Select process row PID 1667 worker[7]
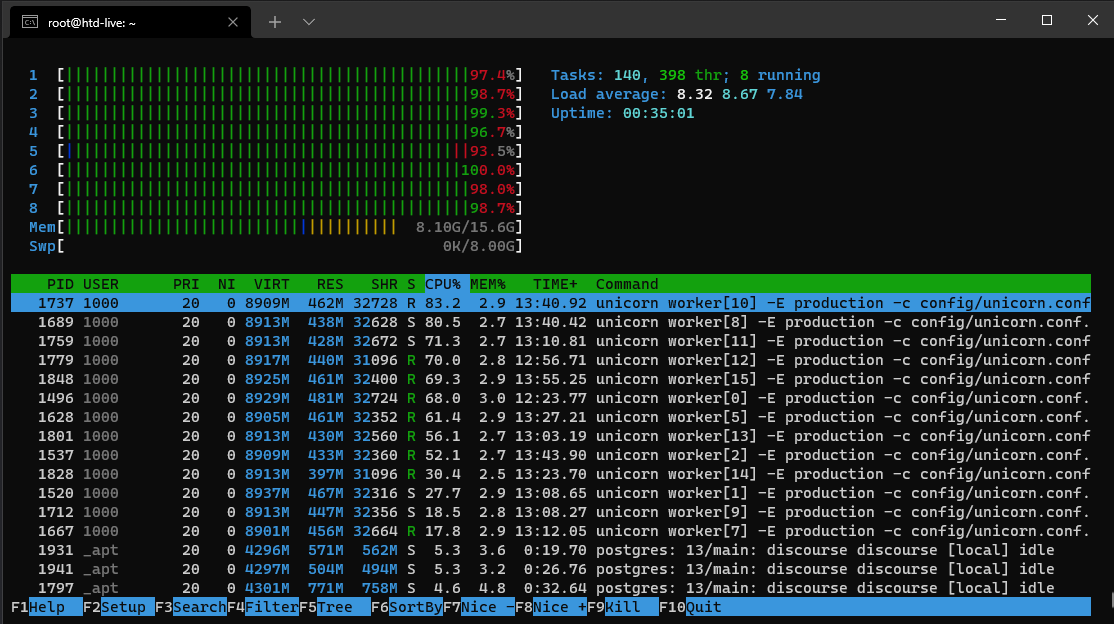The height and width of the screenshot is (624, 1114). click(x=551, y=532)
